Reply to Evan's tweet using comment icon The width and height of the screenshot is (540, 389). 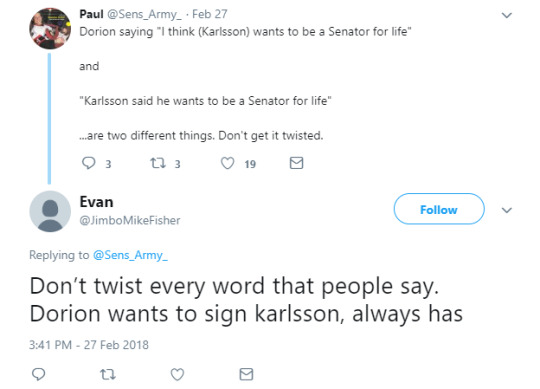pyautogui.click(x=38, y=374)
